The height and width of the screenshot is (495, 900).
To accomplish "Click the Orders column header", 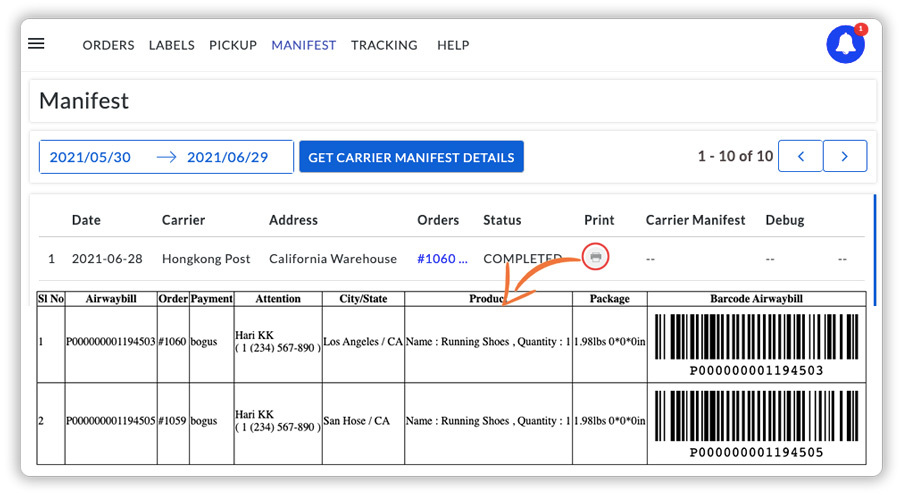I will click(x=438, y=220).
